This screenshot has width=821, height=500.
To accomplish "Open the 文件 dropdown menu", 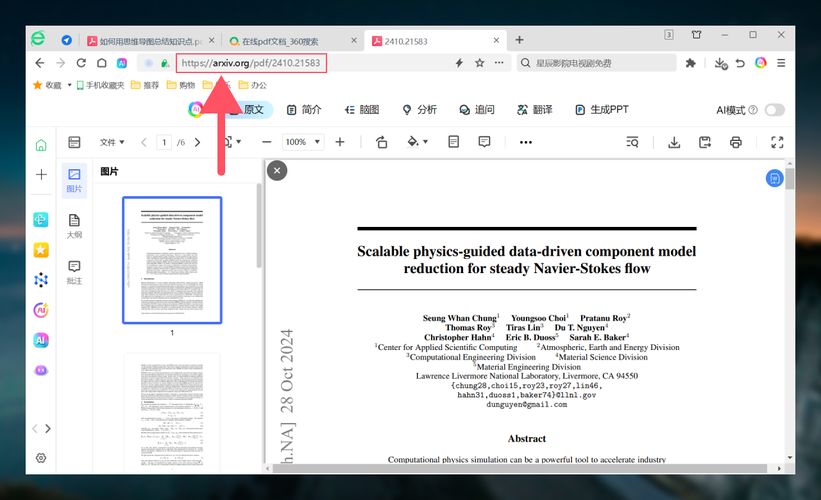I will [112, 142].
